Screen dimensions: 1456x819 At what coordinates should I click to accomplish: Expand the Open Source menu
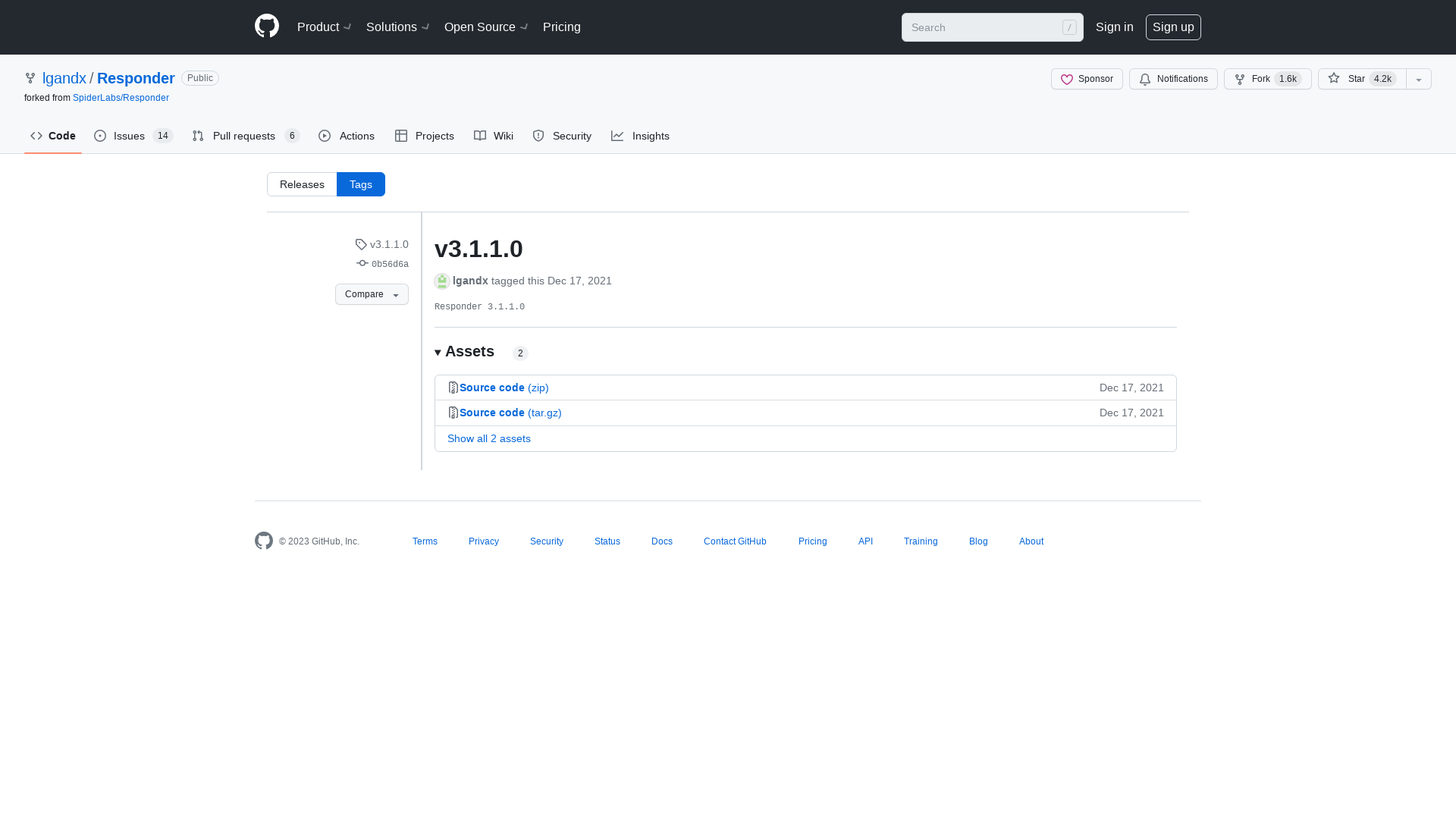[486, 27]
